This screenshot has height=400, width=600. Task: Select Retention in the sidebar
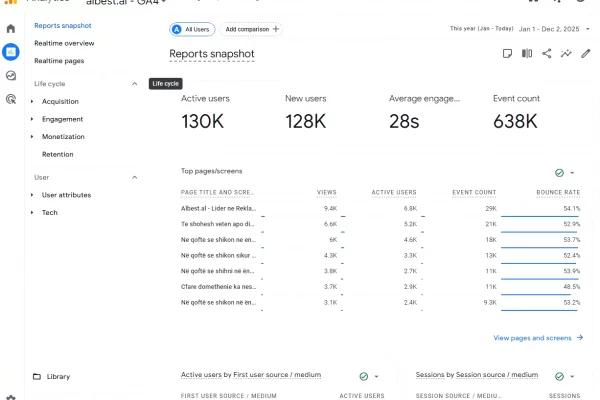pos(57,154)
